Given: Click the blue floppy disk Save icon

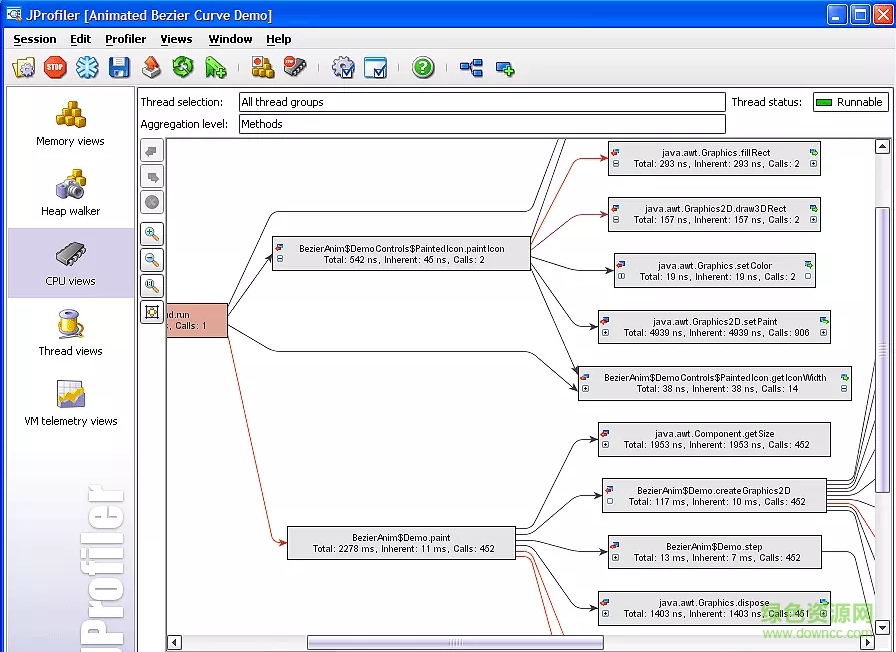Looking at the screenshot, I should 119,68.
